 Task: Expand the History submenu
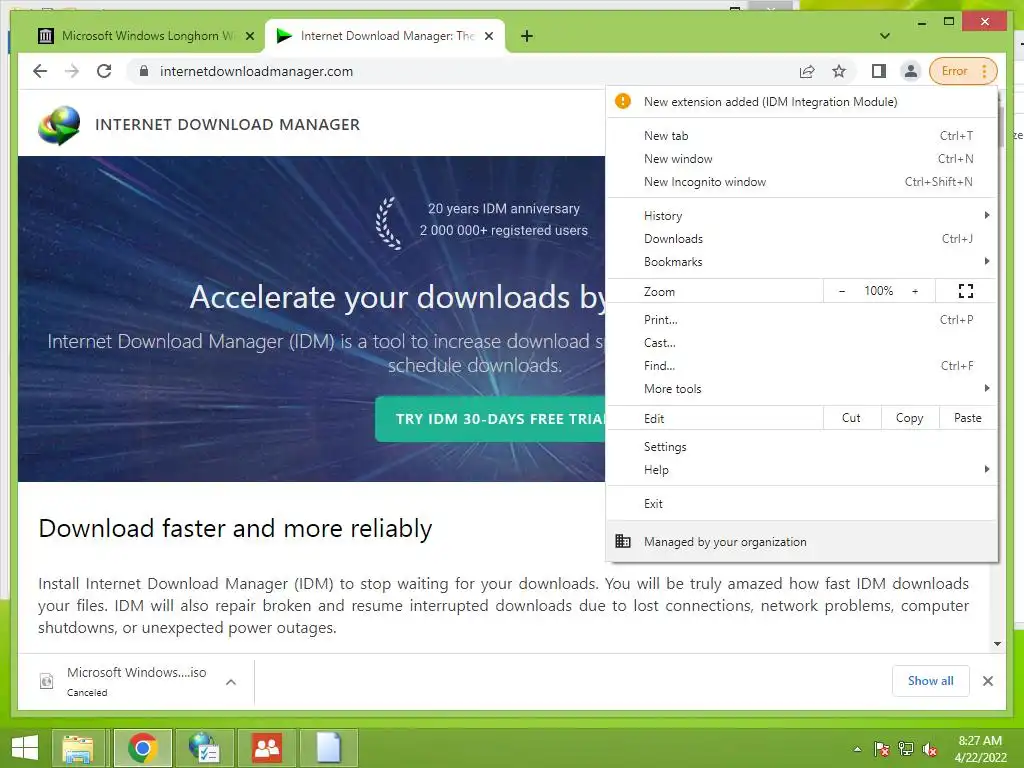801,216
